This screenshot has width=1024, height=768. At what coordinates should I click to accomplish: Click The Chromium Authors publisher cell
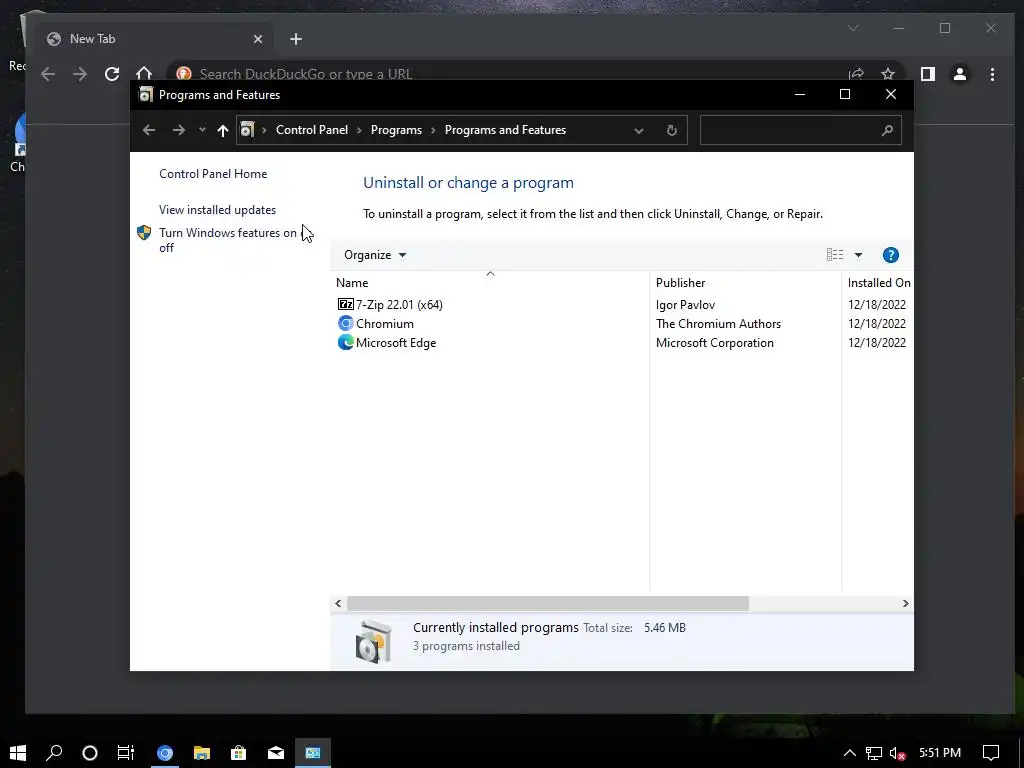coord(718,323)
